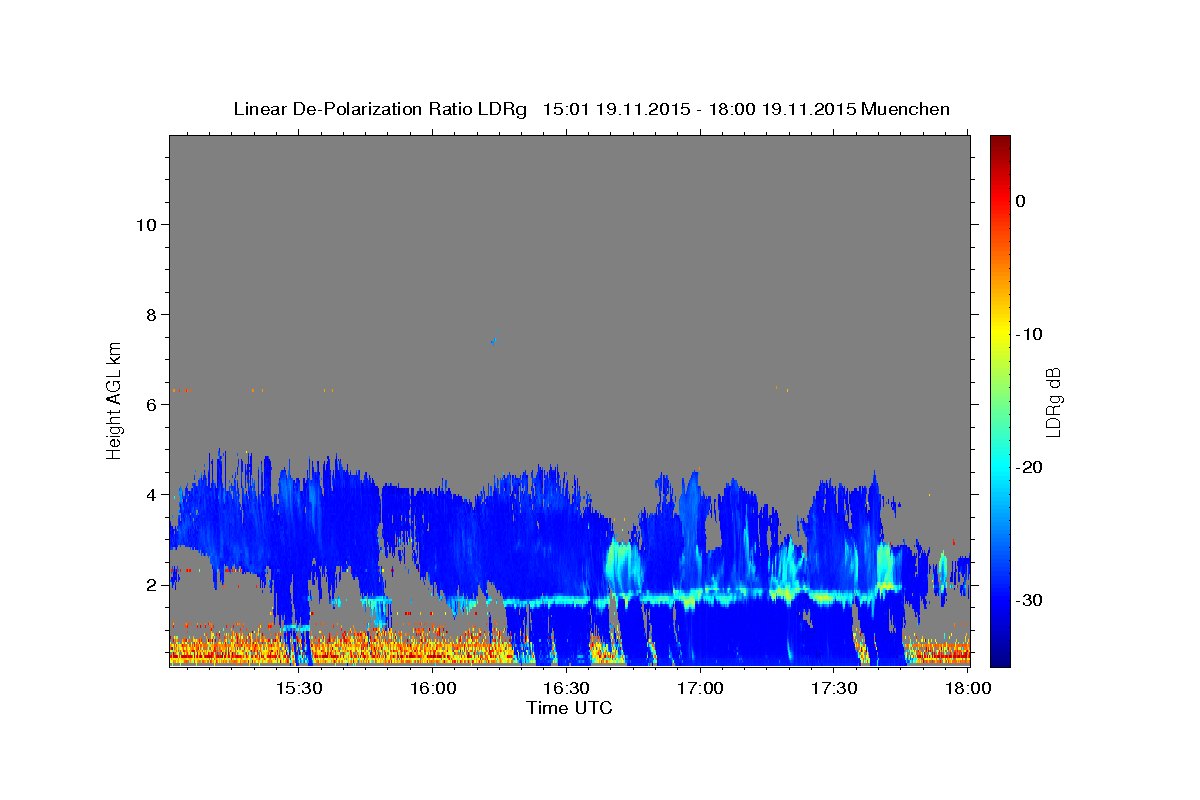Click the plot title mentioning Muenchen
This screenshot has height=800, width=1200.
click(x=591, y=109)
